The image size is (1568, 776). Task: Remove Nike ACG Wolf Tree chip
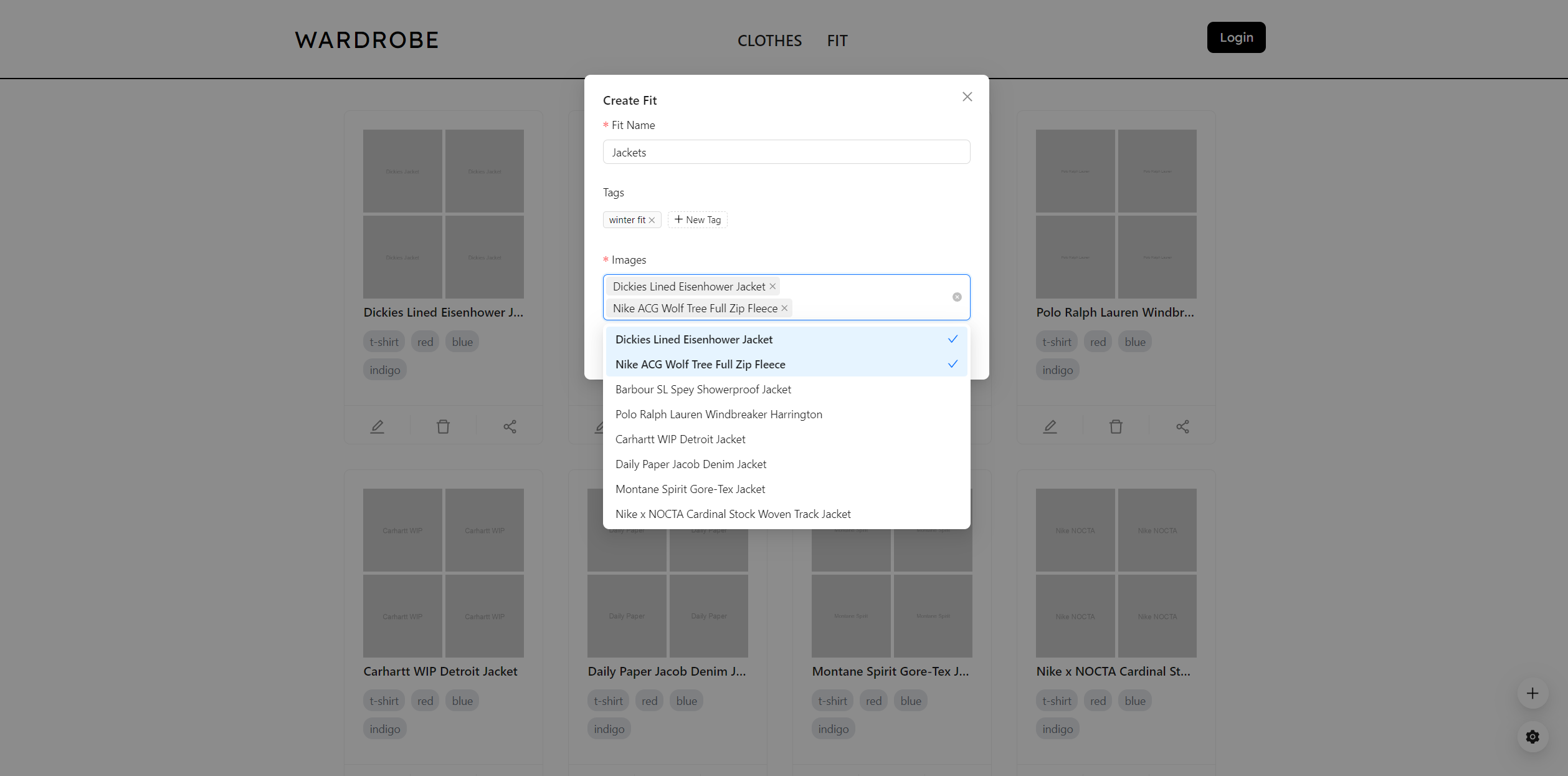pos(784,308)
